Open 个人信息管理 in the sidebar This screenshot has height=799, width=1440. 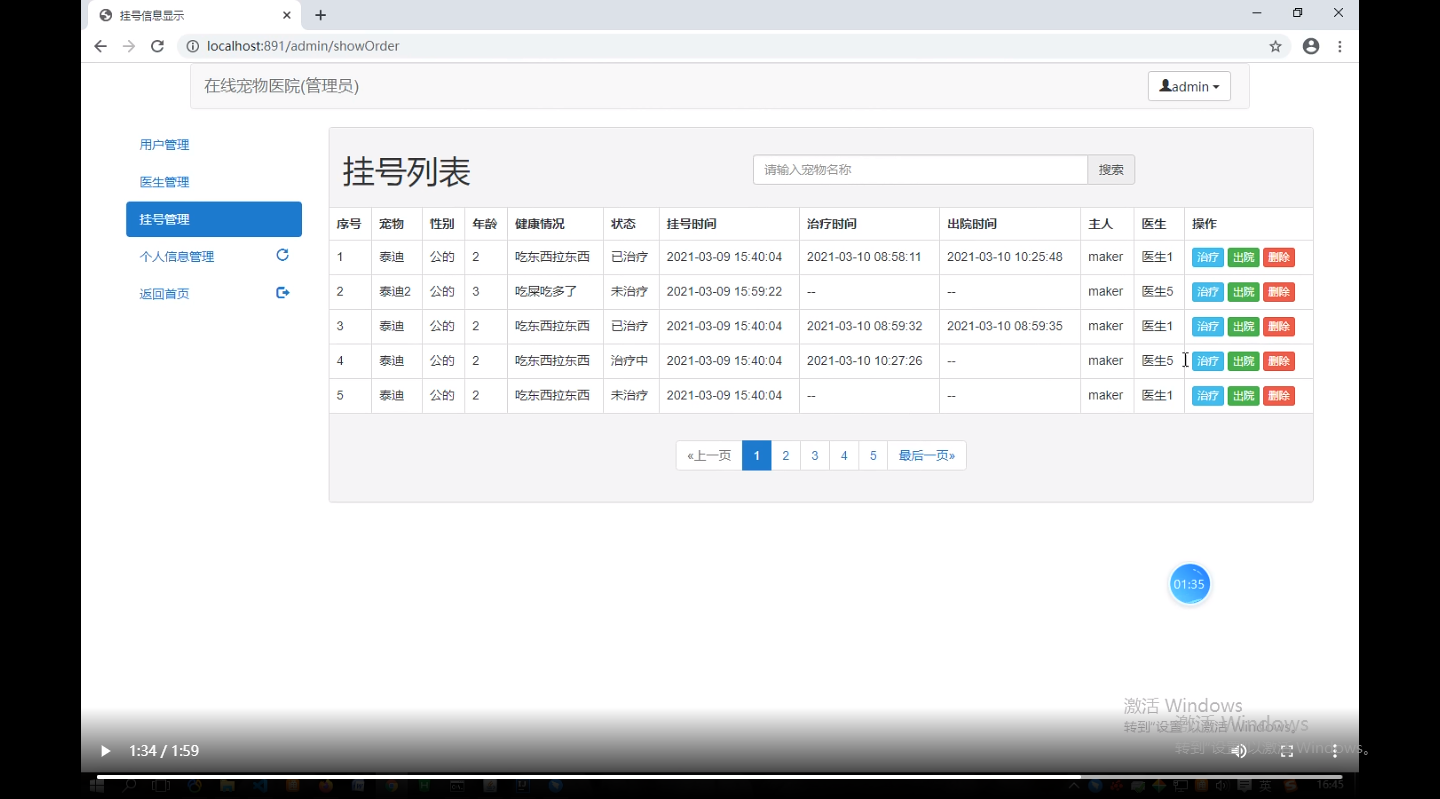(177, 257)
